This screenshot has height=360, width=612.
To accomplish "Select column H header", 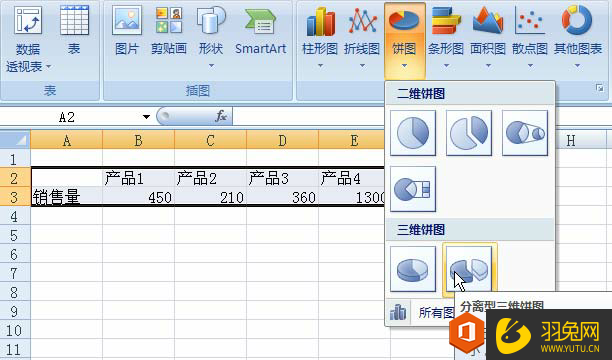I will coord(571,140).
